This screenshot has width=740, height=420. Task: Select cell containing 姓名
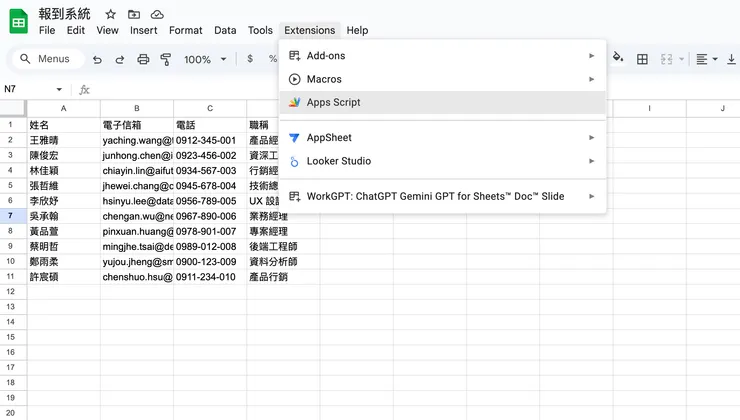(63, 125)
